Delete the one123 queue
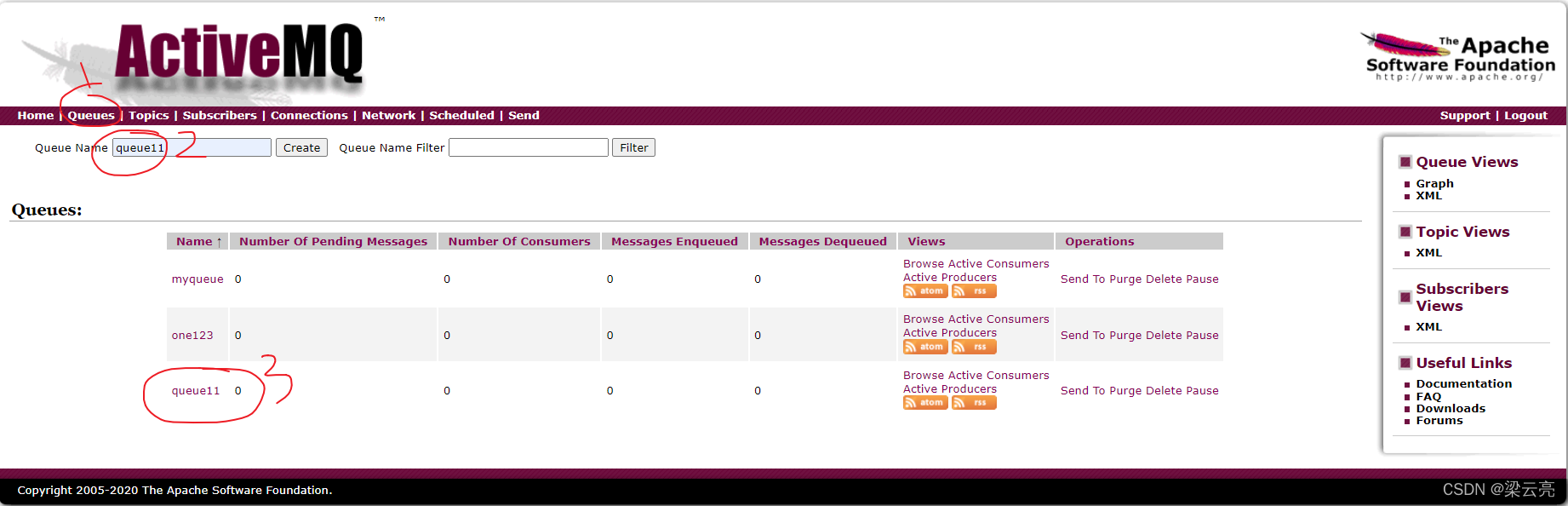Viewport: 1568px width, 506px height. (x=1164, y=335)
